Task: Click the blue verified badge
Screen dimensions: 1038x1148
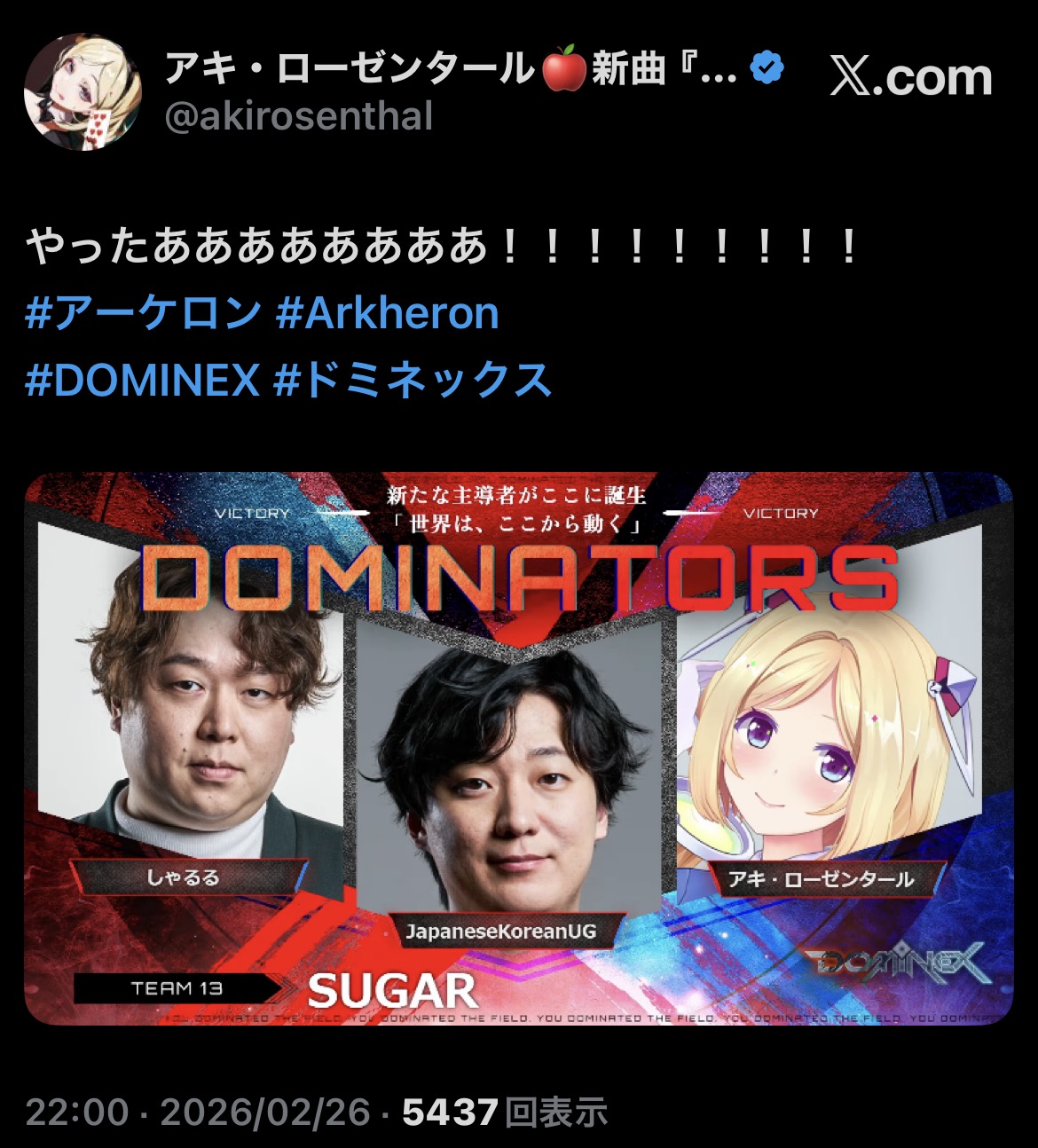Action: coord(767,68)
